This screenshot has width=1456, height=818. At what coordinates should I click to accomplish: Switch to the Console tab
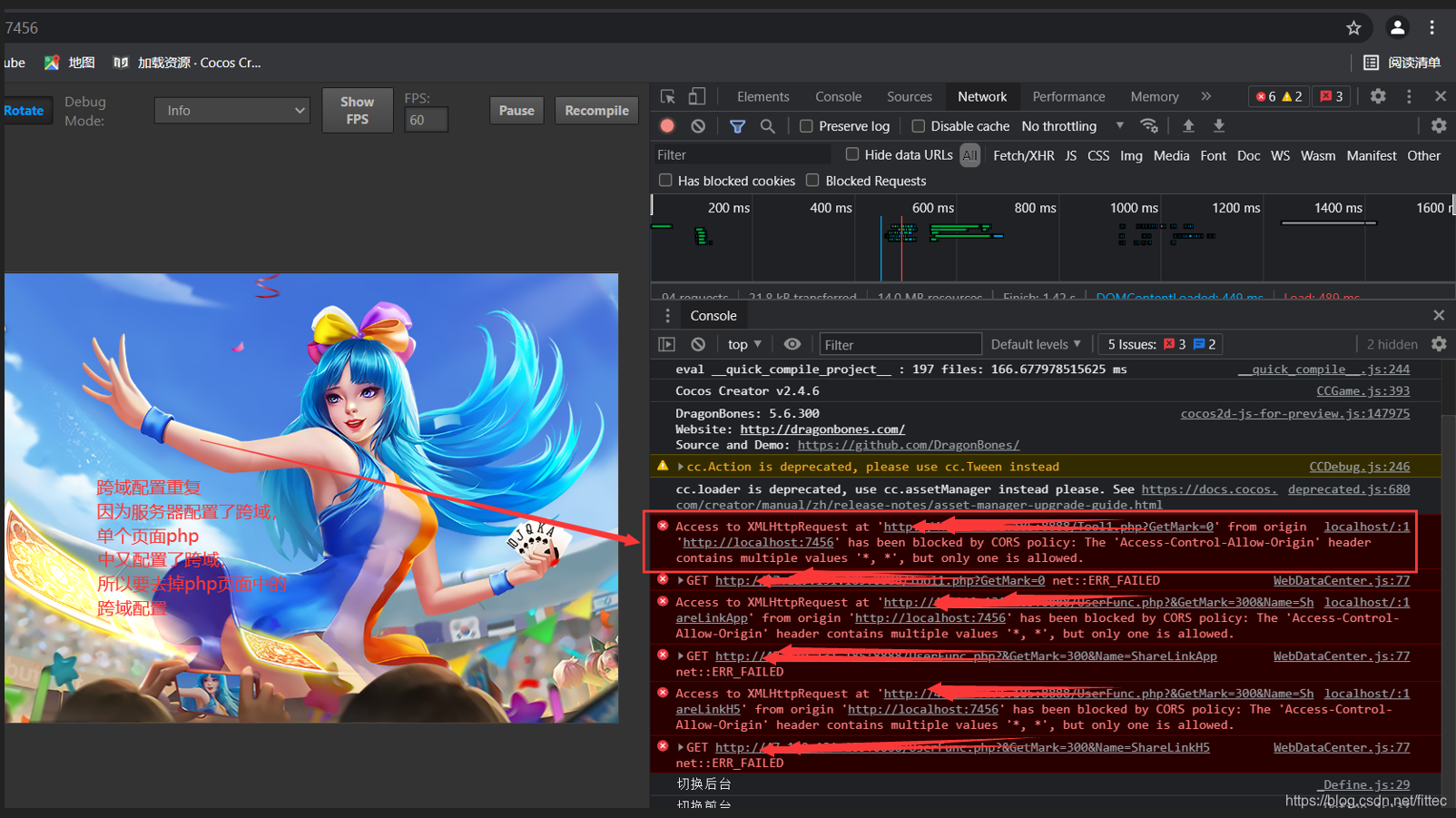pyautogui.click(x=838, y=96)
